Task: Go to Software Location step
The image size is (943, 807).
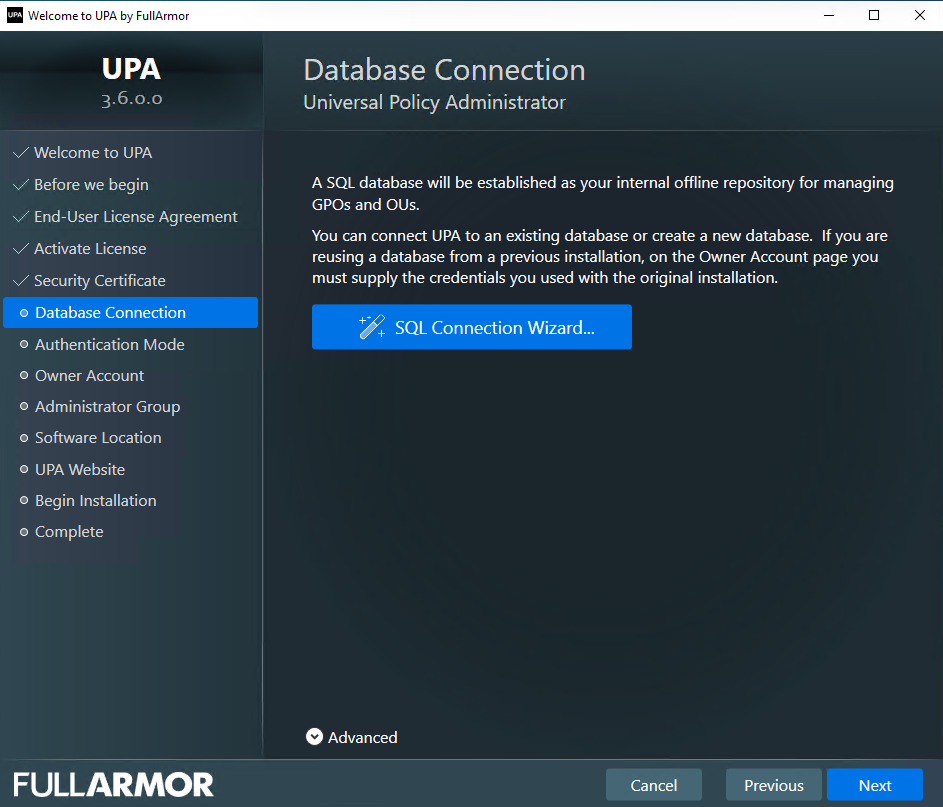Action: point(98,438)
